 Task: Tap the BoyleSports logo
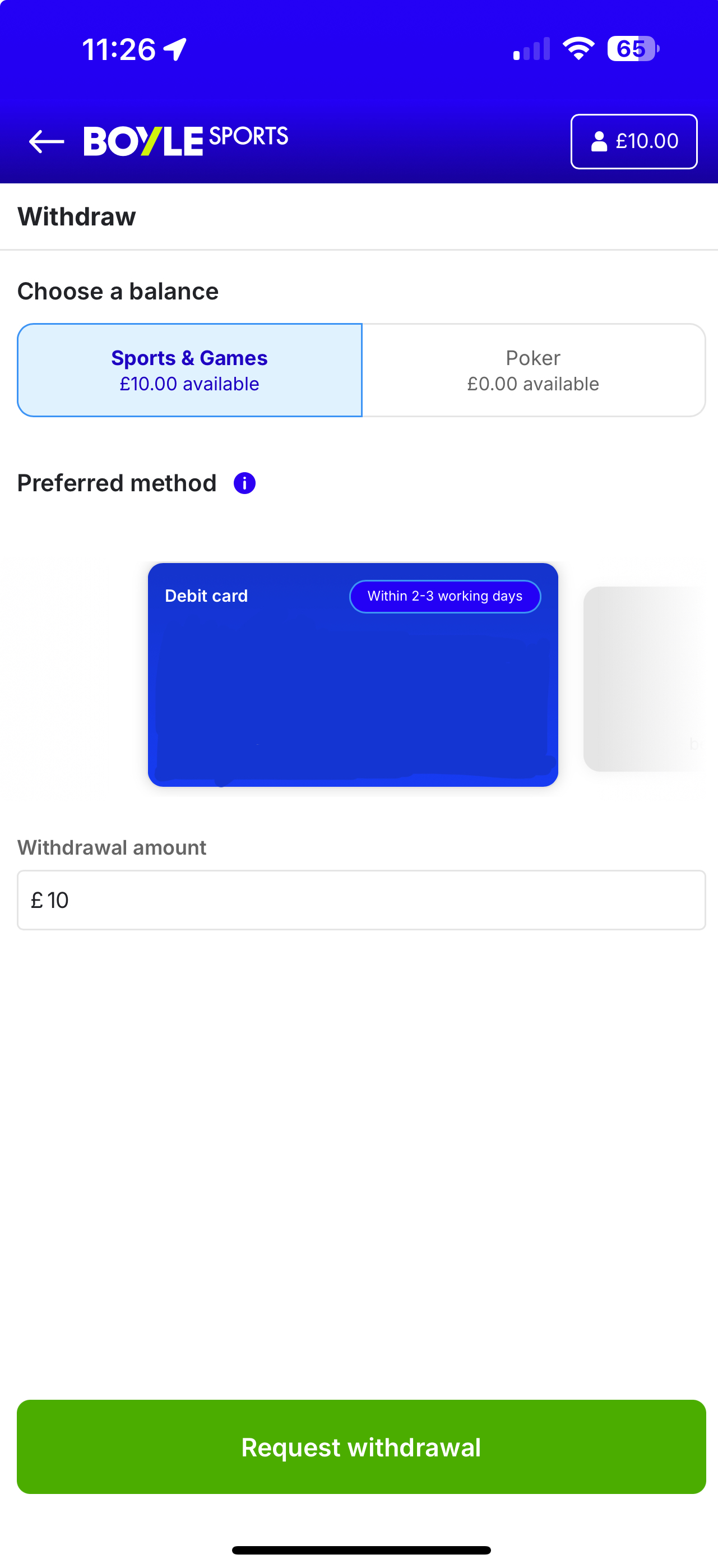(186, 140)
